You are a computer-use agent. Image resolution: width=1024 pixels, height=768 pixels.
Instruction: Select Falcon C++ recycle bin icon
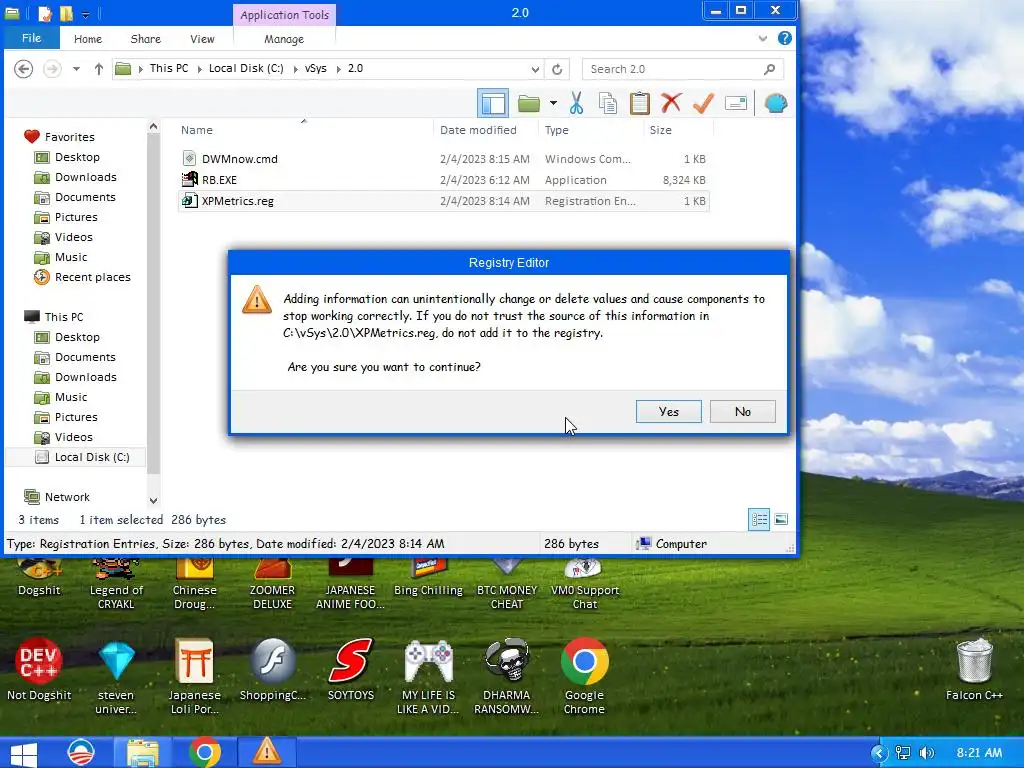click(x=974, y=669)
